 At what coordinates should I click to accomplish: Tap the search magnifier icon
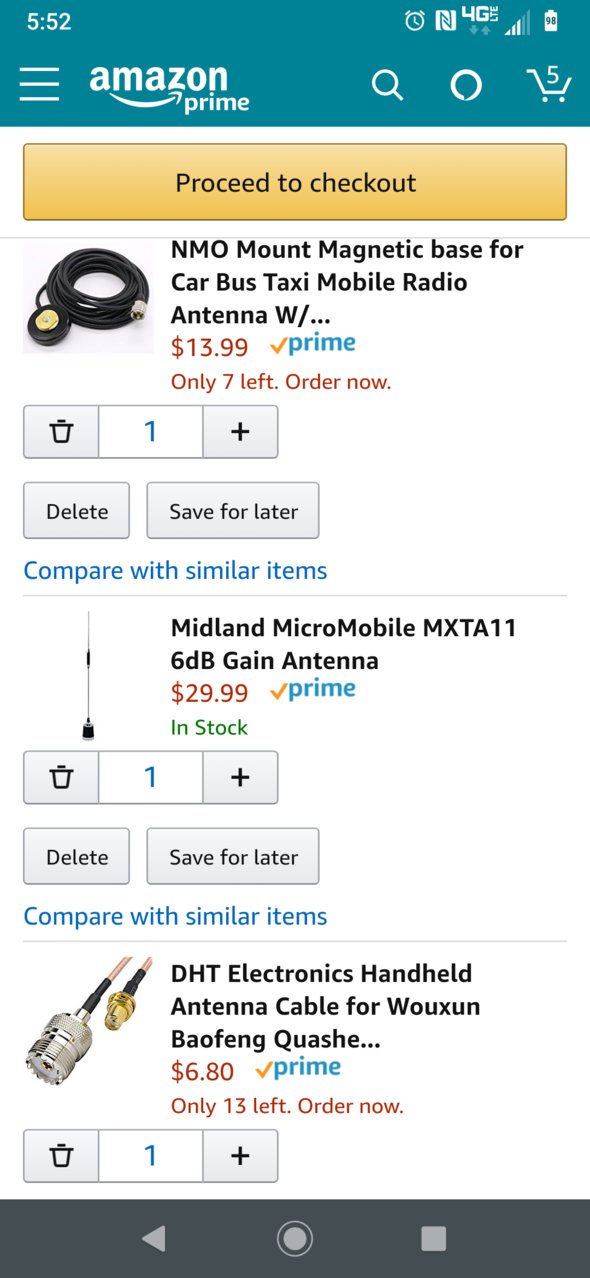click(x=387, y=85)
